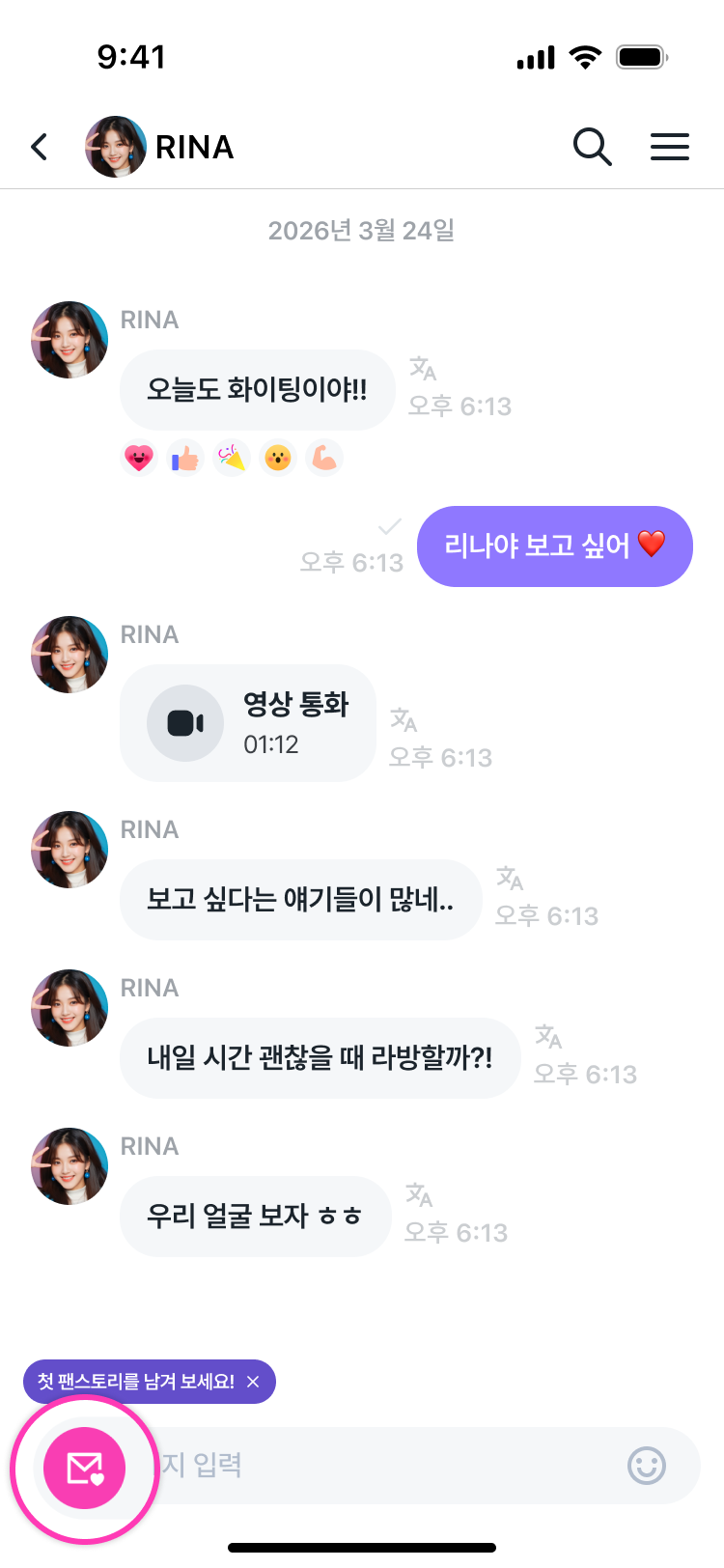Image resolution: width=724 pixels, height=1568 pixels.
Task: Open the 영상 통화 video call message
Action: tap(247, 723)
